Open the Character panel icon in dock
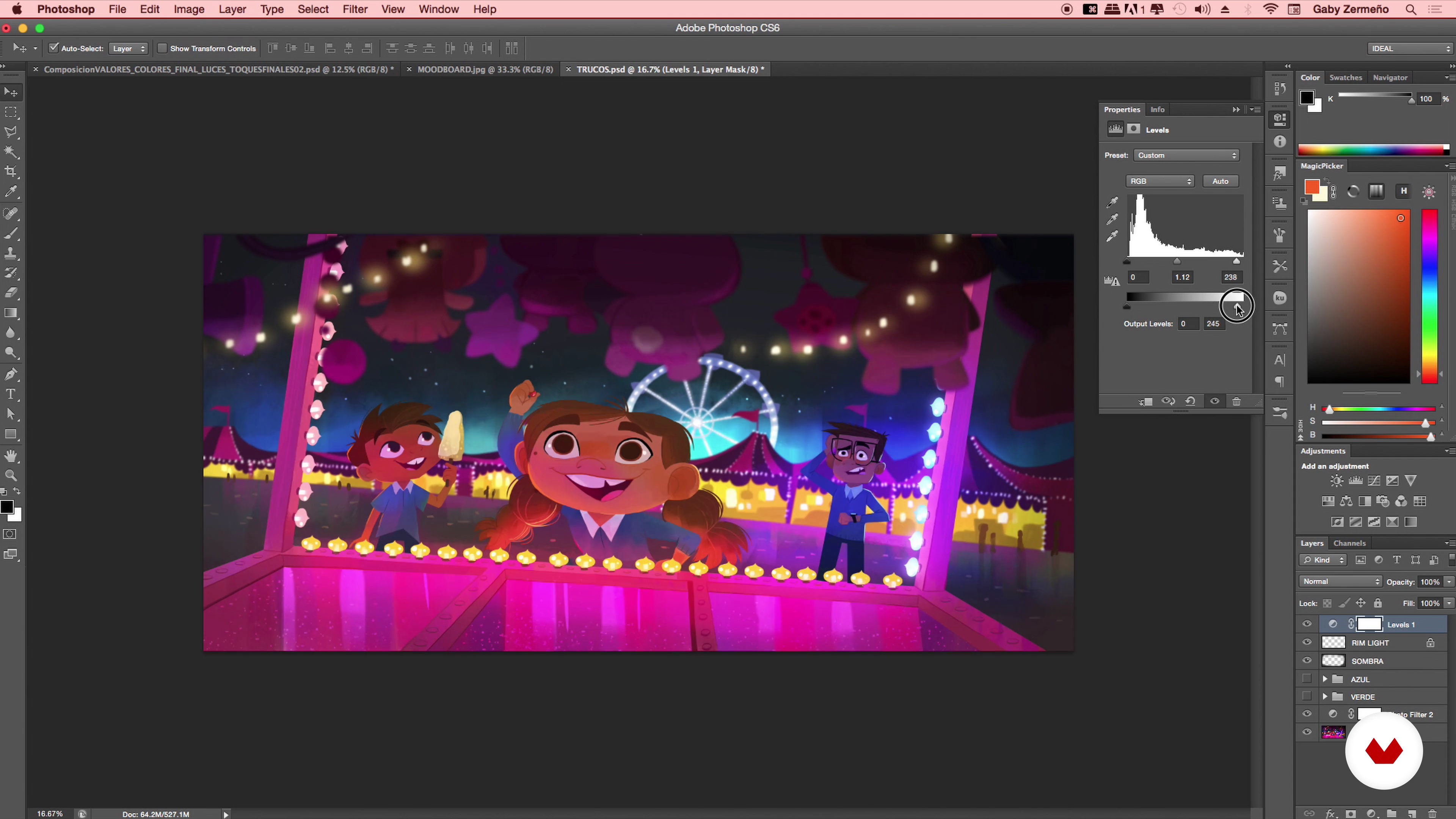The image size is (1456, 819). tap(1280, 360)
